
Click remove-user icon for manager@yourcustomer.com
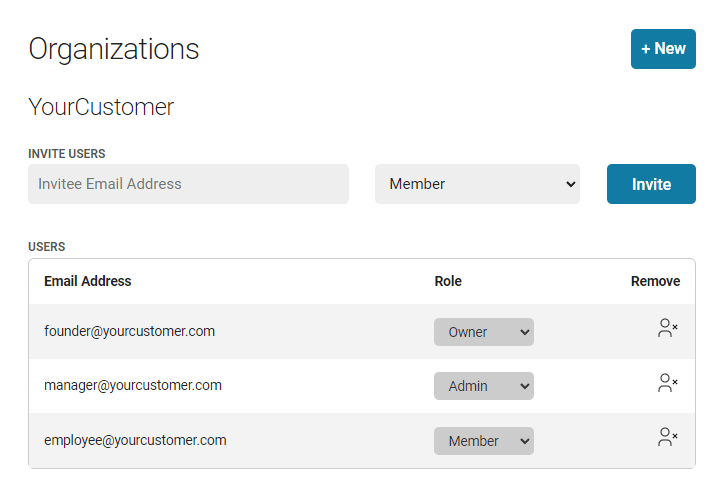coord(667,382)
